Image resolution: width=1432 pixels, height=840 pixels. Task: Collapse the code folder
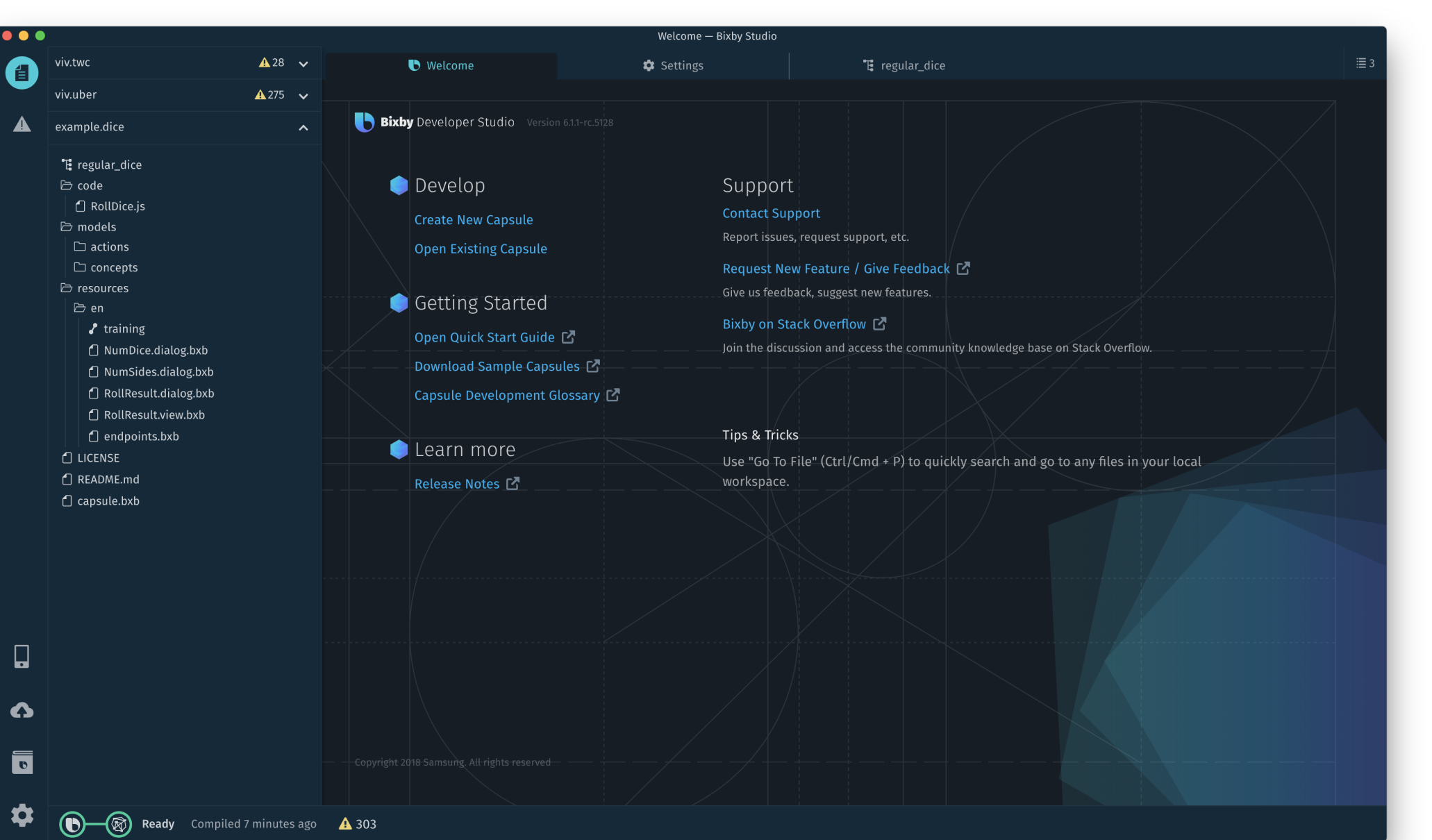coord(82,185)
